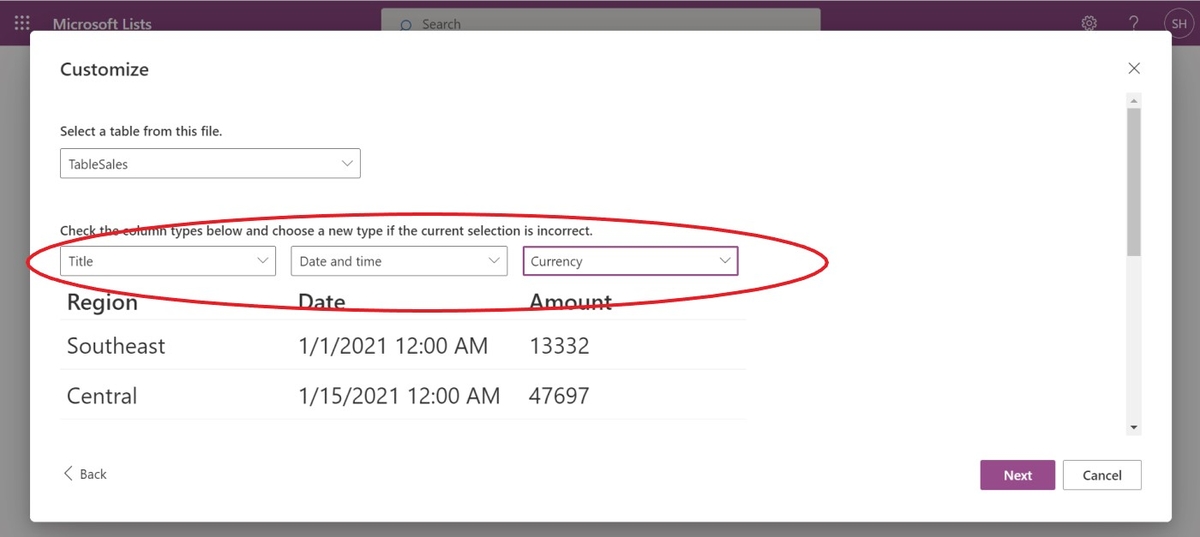1200x537 pixels.
Task: Close the Customize dialog with X
Action: click(x=1133, y=69)
